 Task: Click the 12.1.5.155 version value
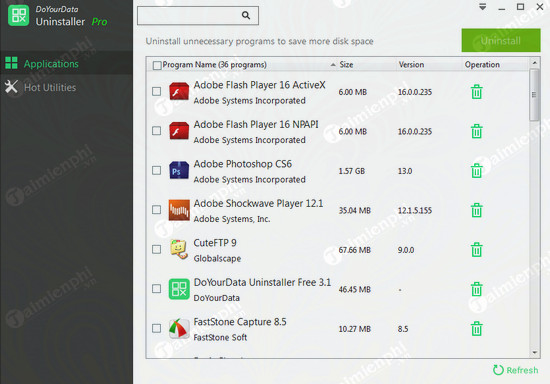point(415,210)
